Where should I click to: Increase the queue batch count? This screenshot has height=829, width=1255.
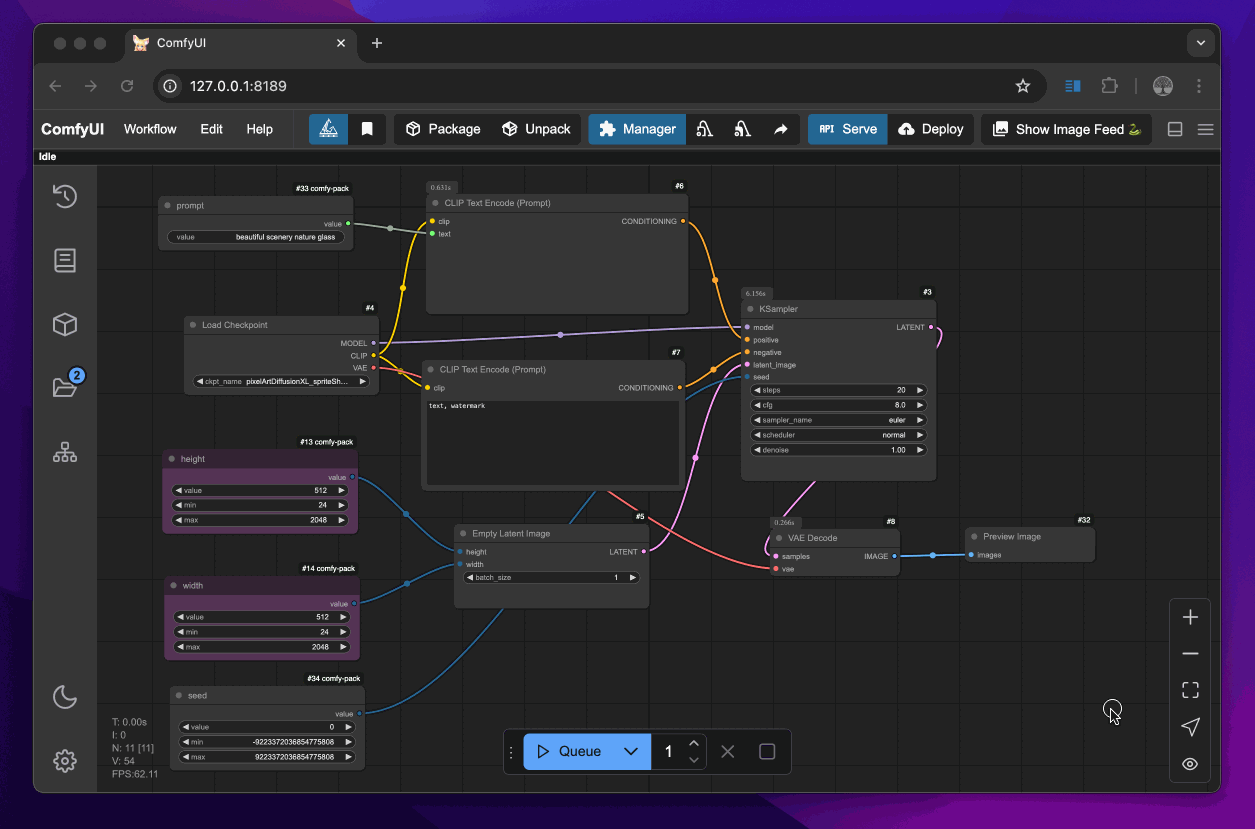pyautogui.click(x=694, y=743)
